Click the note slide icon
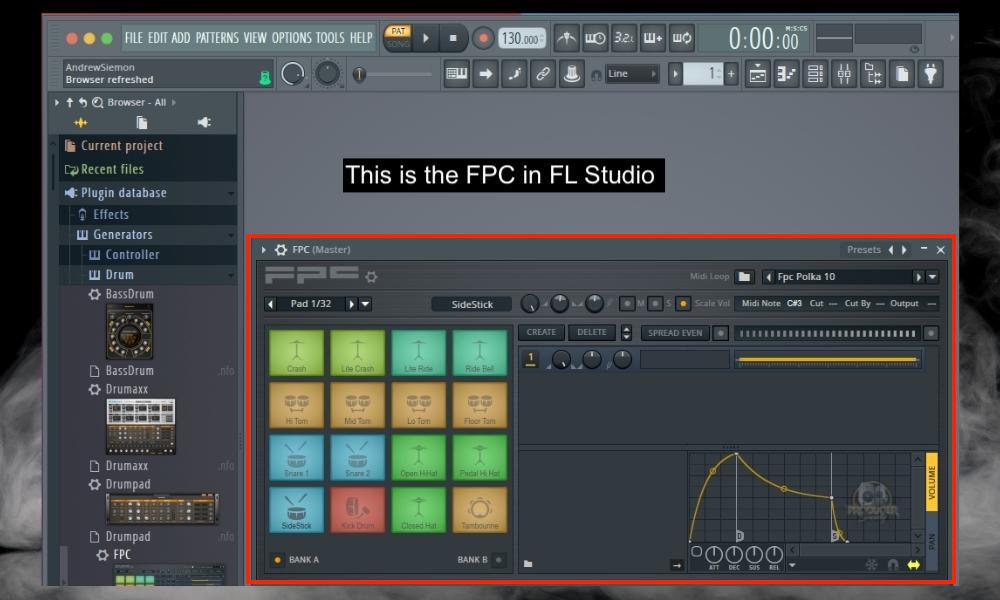The width and height of the screenshot is (1000, 600). point(514,74)
